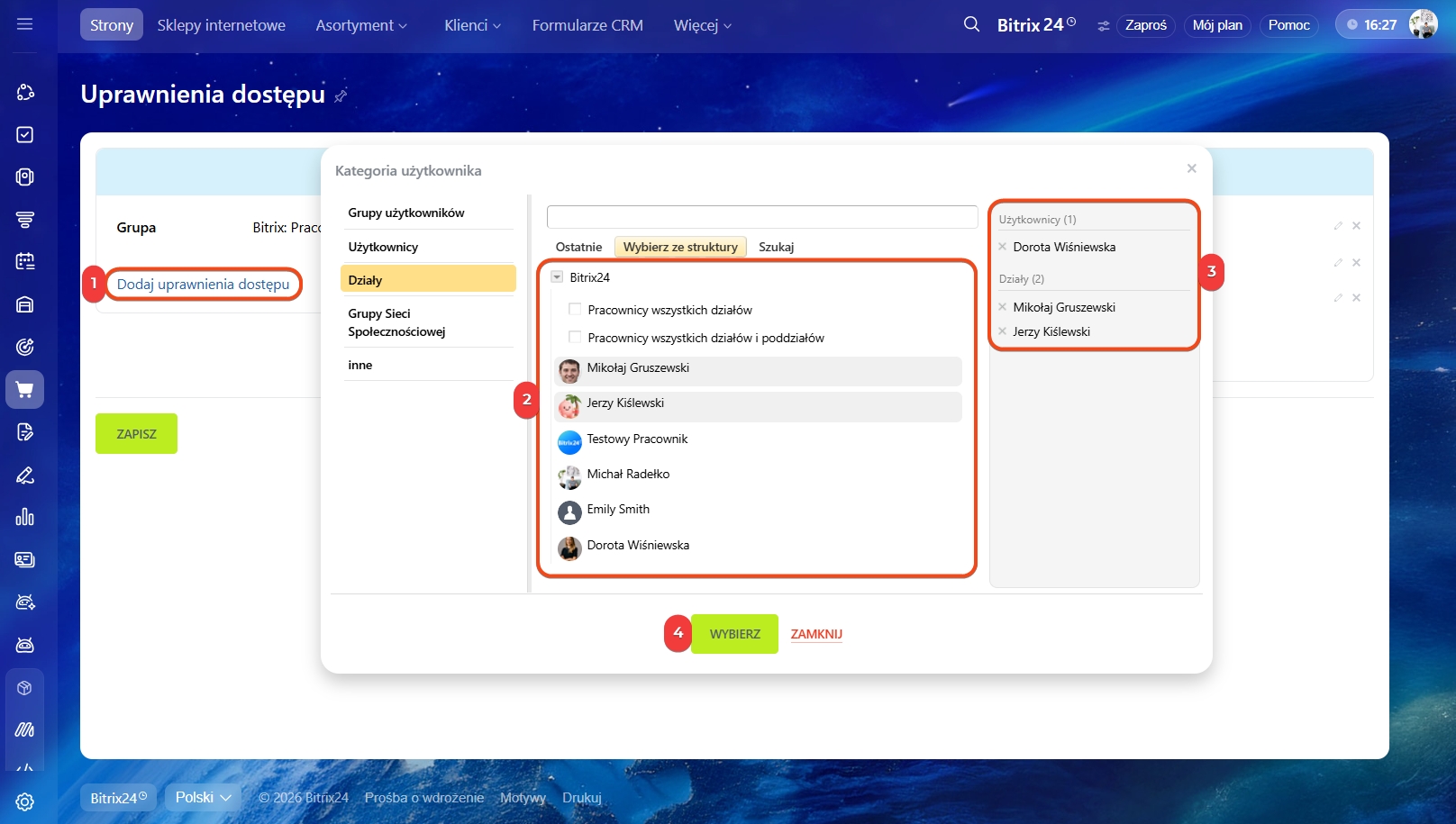1456x824 pixels.
Task: Open the shopping cart icon in left sidebar
Action: pos(24,390)
